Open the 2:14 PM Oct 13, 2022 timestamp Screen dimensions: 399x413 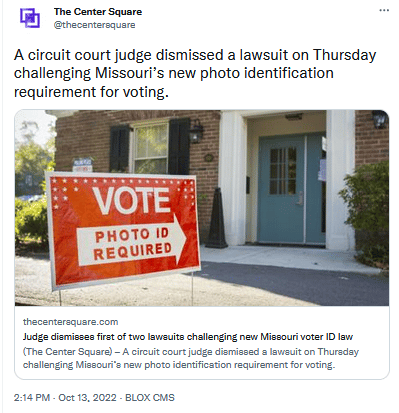point(65,398)
